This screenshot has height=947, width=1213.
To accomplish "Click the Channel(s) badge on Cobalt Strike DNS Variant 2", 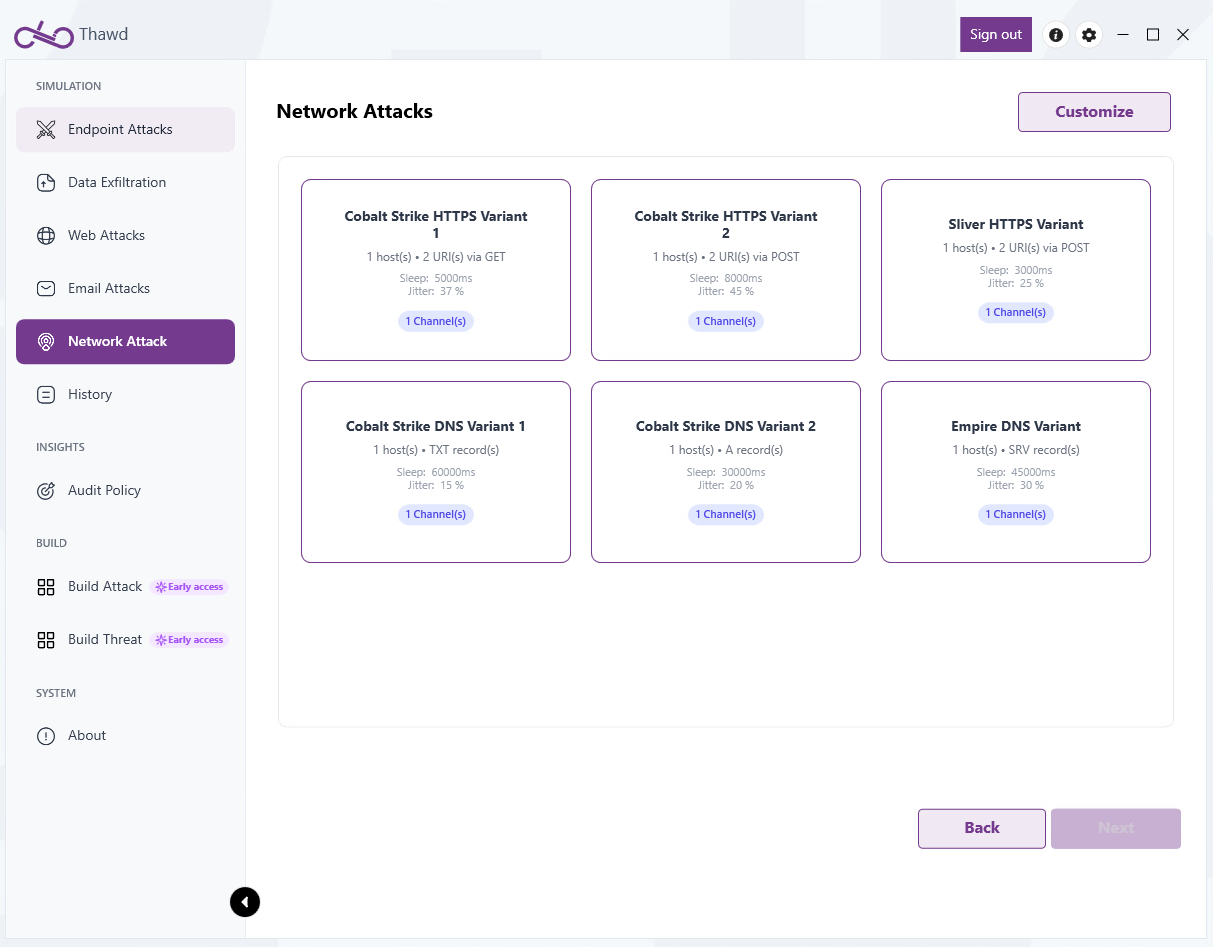I will coord(726,515).
